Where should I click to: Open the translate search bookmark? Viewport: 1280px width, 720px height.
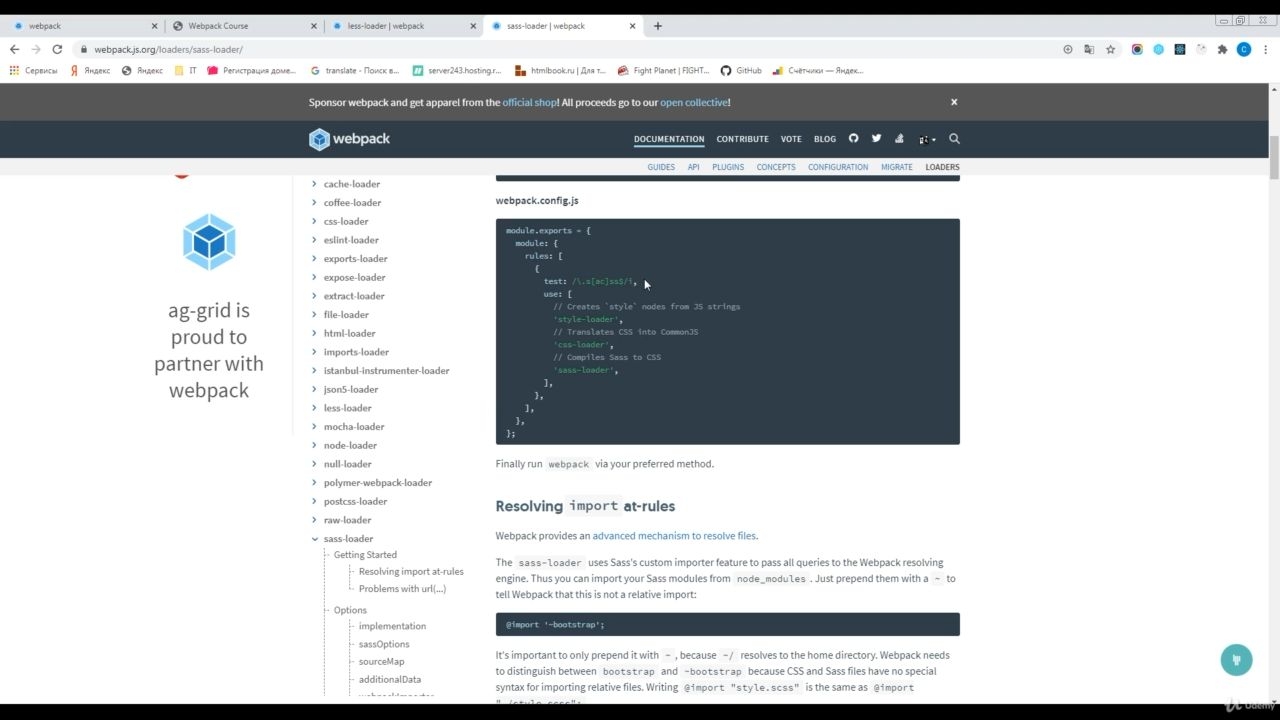click(355, 71)
